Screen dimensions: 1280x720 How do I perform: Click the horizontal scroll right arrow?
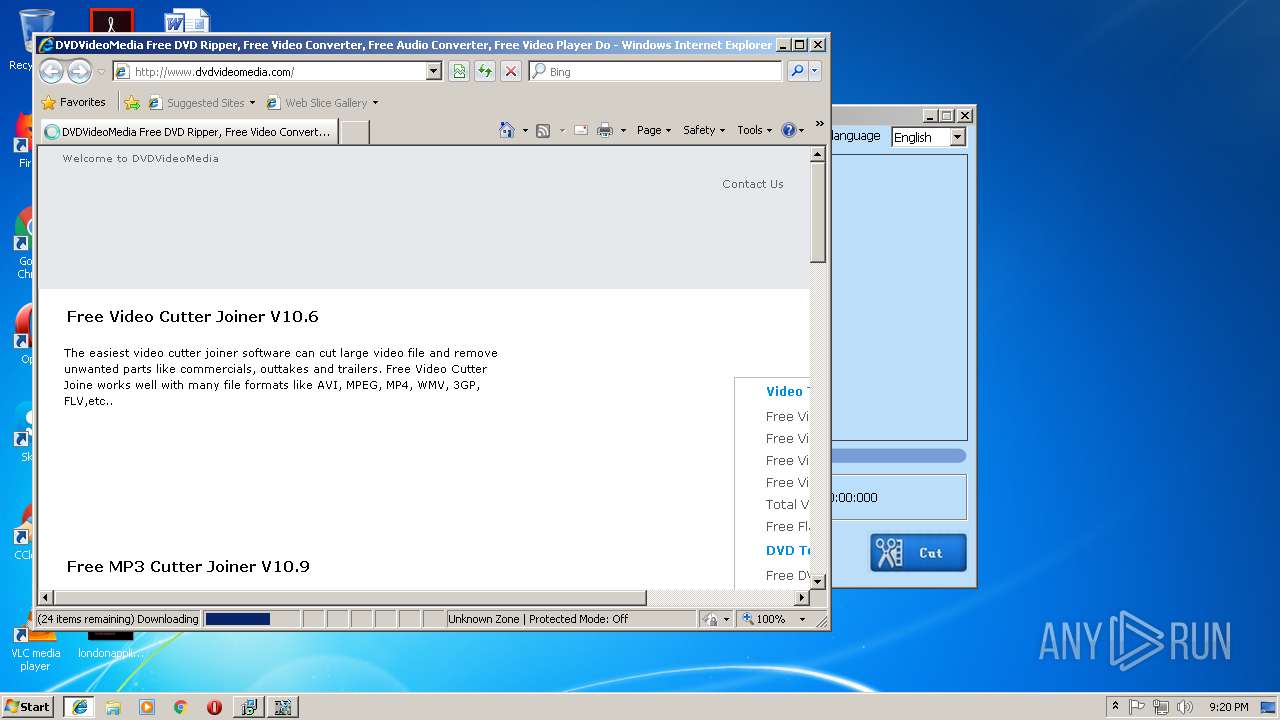[801, 597]
